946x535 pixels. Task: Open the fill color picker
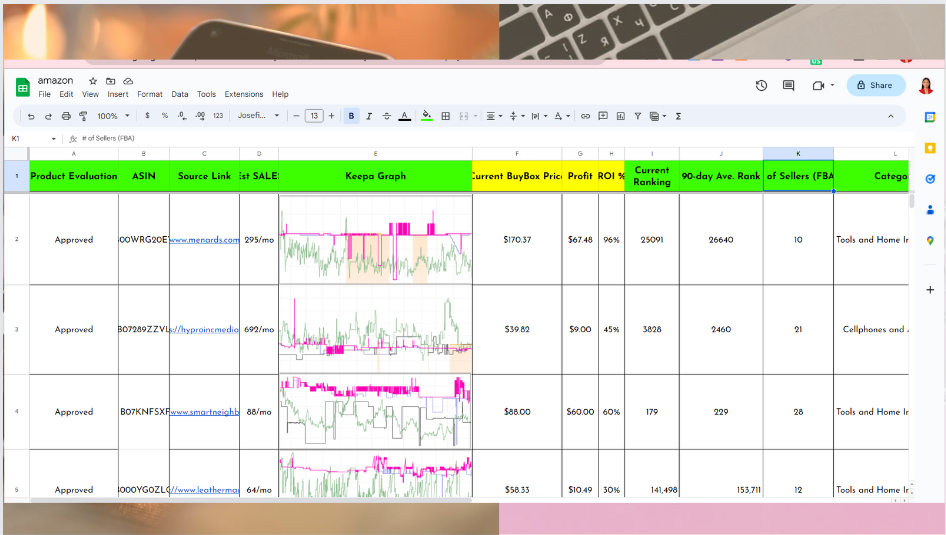pos(427,116)
